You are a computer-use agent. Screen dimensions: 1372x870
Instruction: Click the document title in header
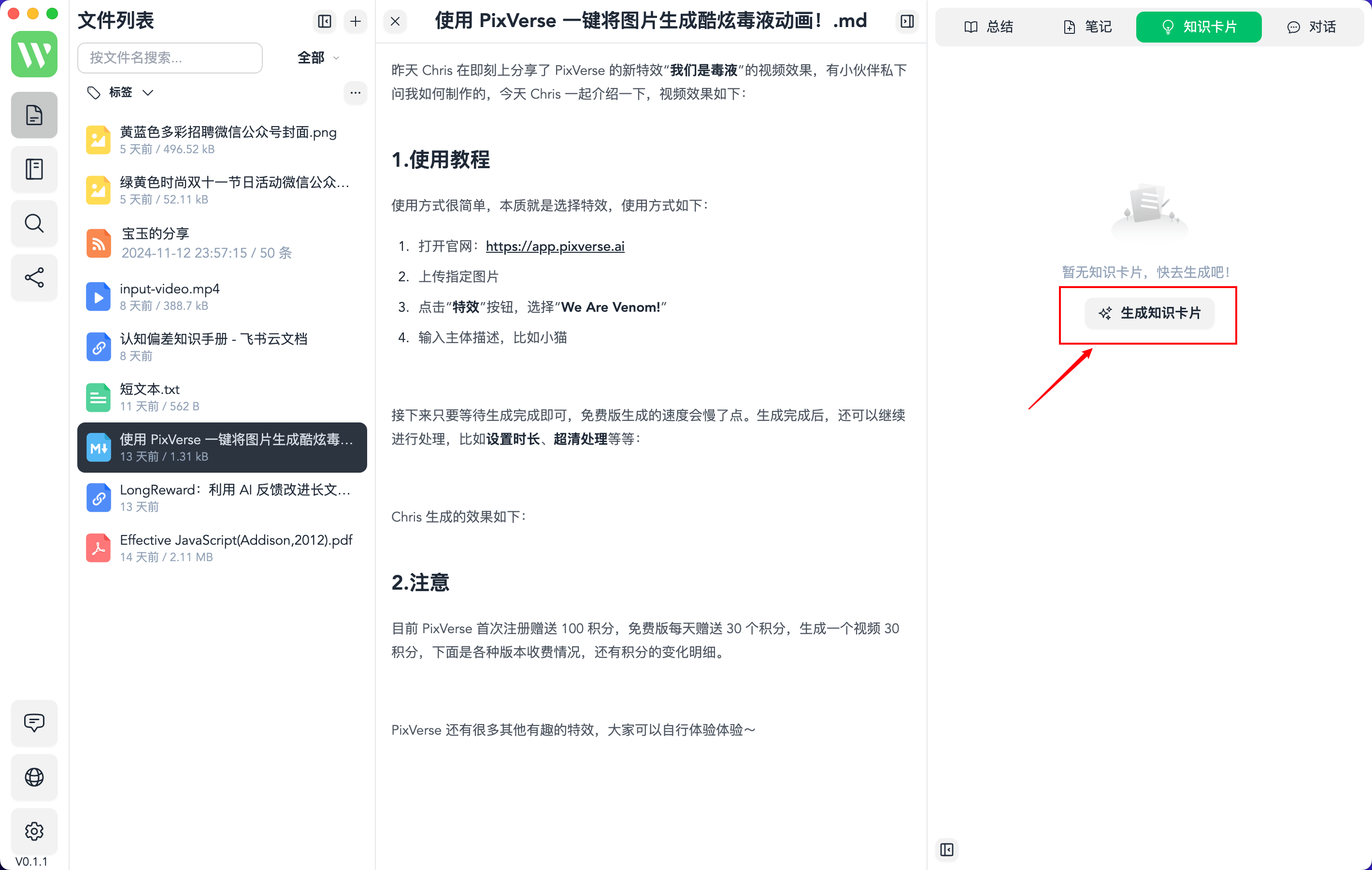(650, 21)
